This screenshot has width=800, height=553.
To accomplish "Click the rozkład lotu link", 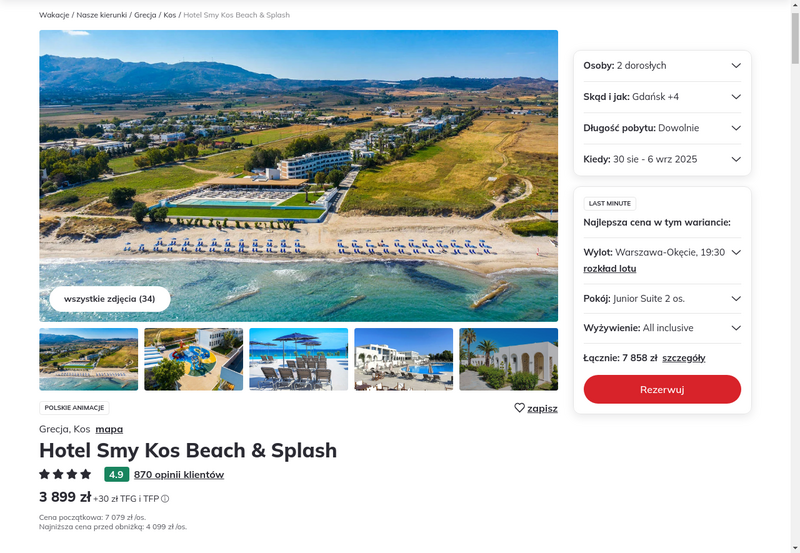I will tap(610, 269).
